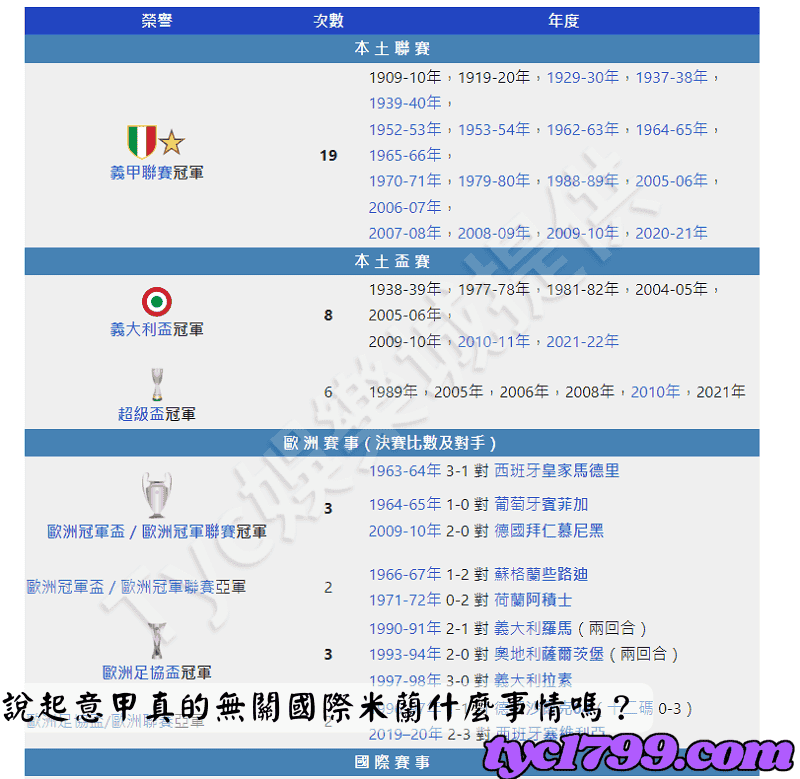The height and width of the screenshot is (779, 800).
Task: Open 歐洲冠軍盃 / 歐洲冠軍聯賽亞軍 link
Action: 136,587
